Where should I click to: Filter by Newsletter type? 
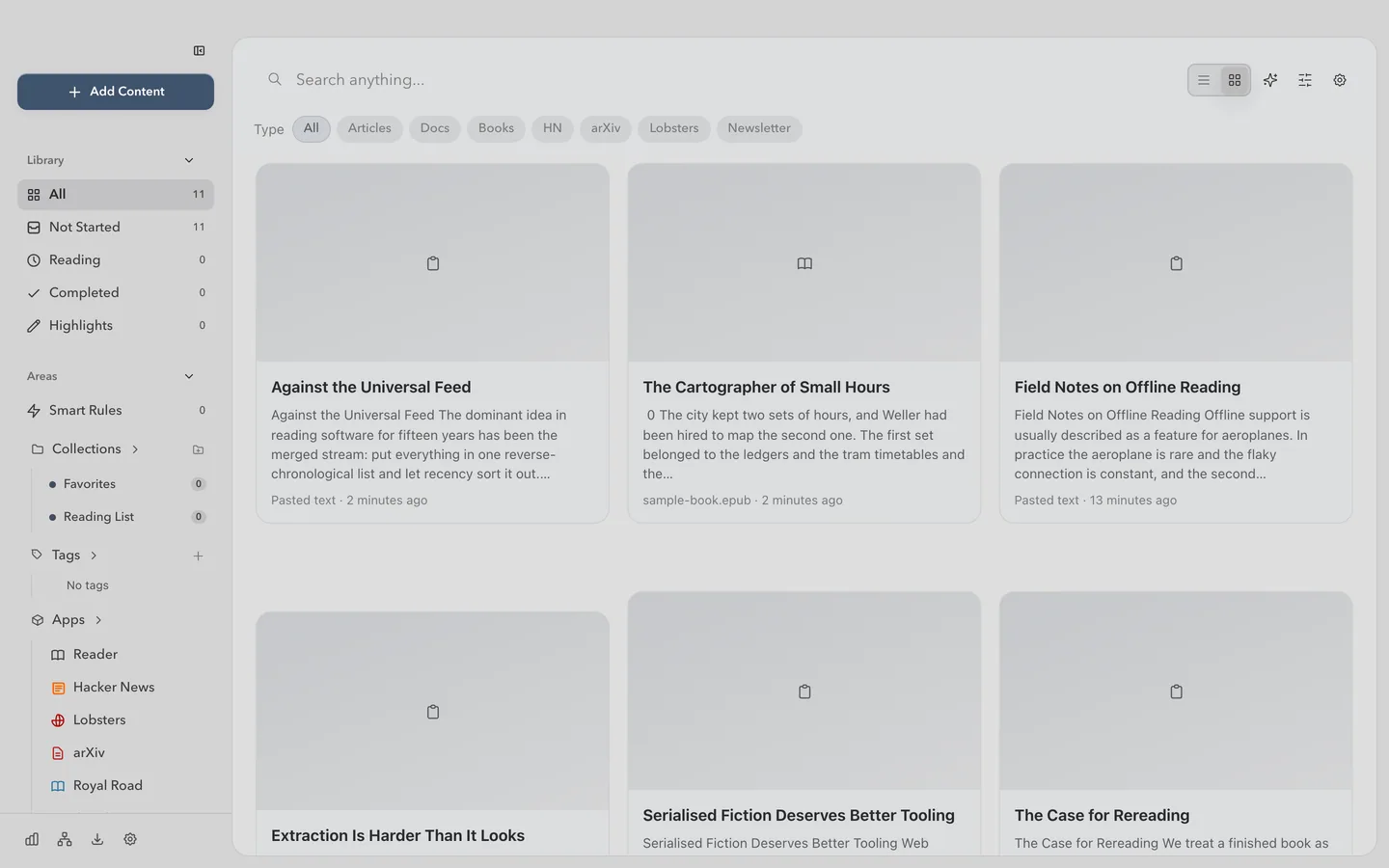pos(759,128)
